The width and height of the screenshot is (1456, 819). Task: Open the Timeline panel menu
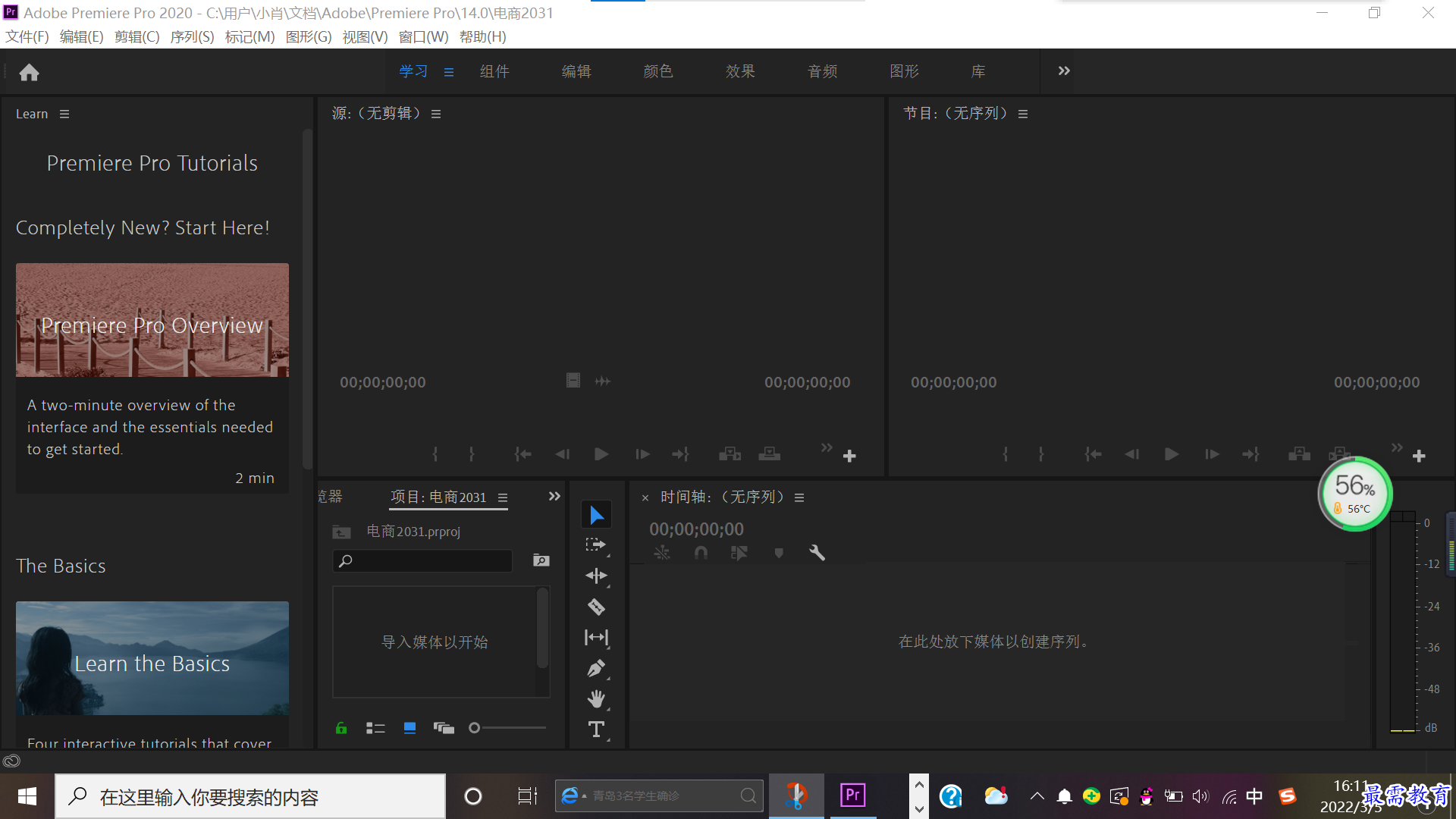coord(799,497)
